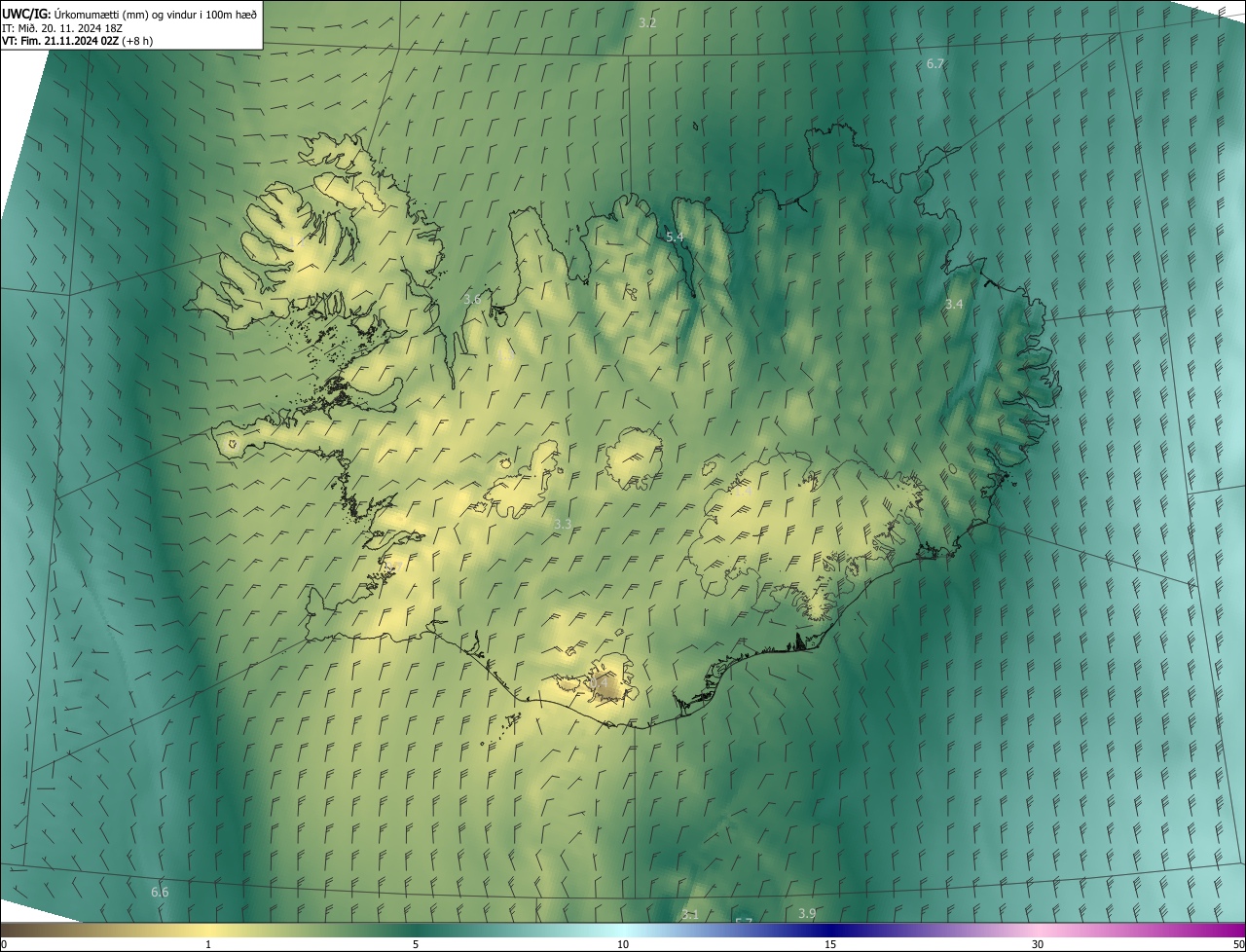This screenshot has width=1246, height=952.
Task: Click the 3.9 value label above the colour scale
Action: (x=807, y=913)
